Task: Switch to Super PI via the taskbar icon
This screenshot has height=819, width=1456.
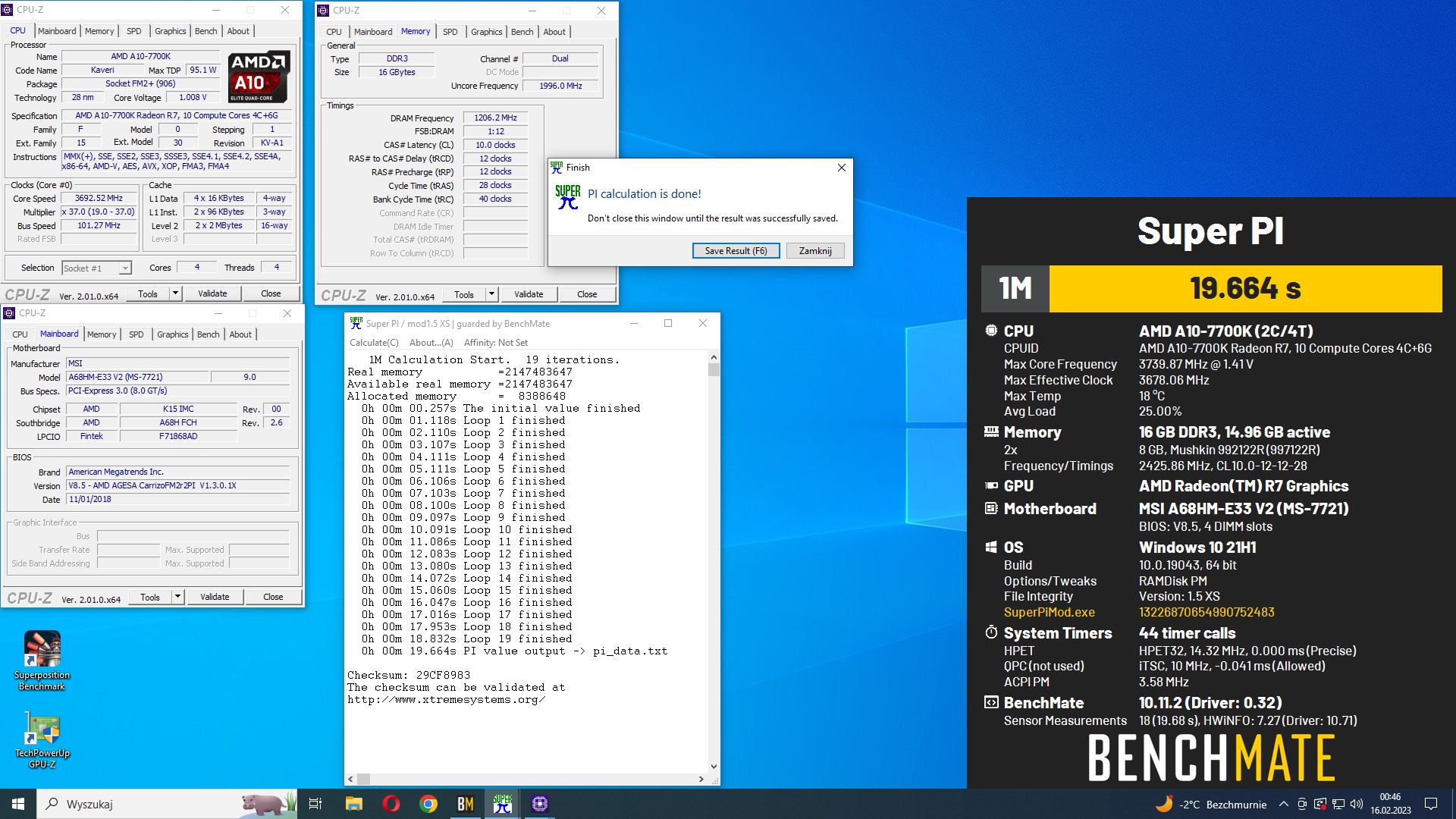Action: coord(503,804)
